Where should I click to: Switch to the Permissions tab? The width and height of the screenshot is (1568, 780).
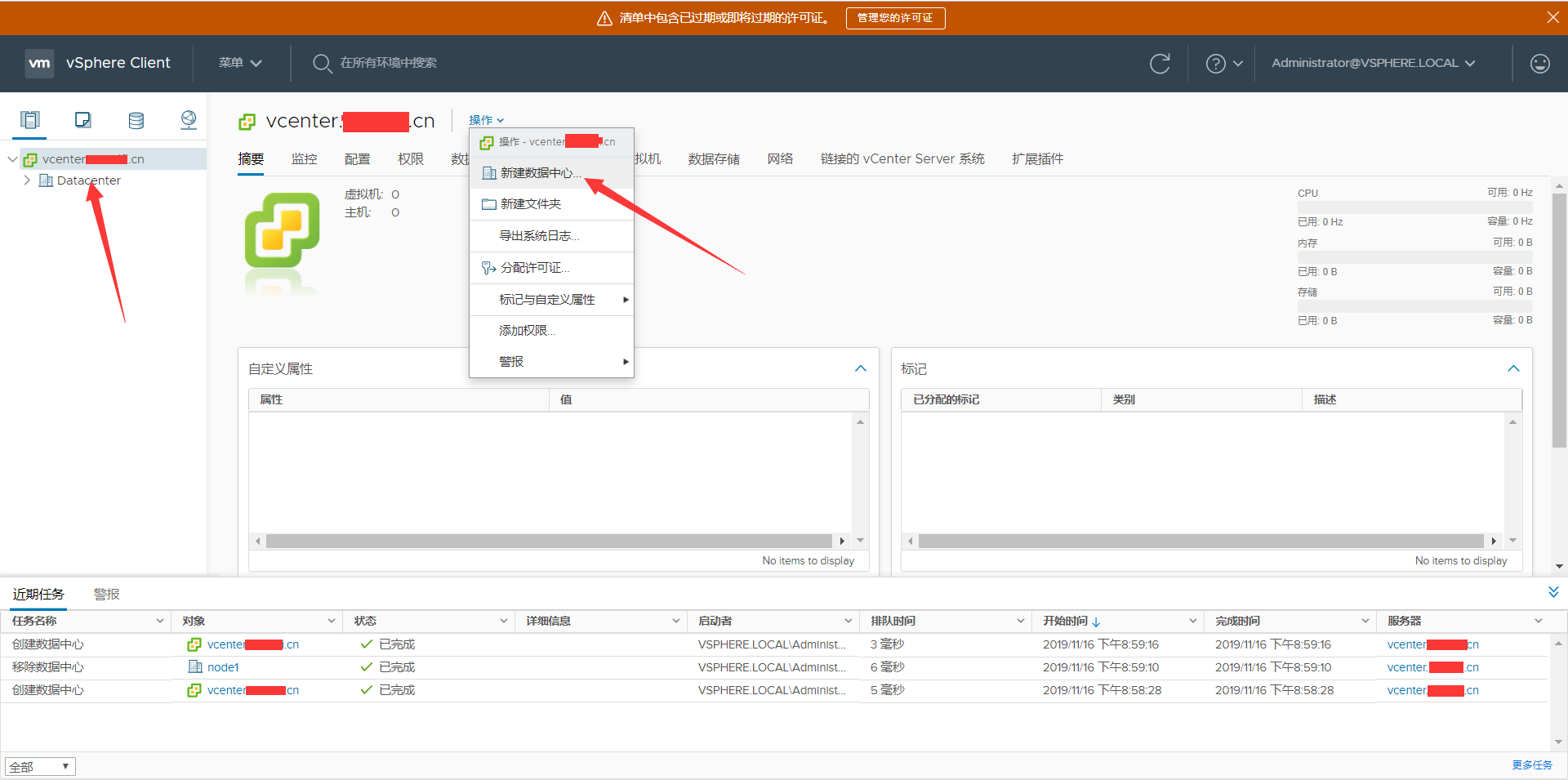[x=411, y=159]
